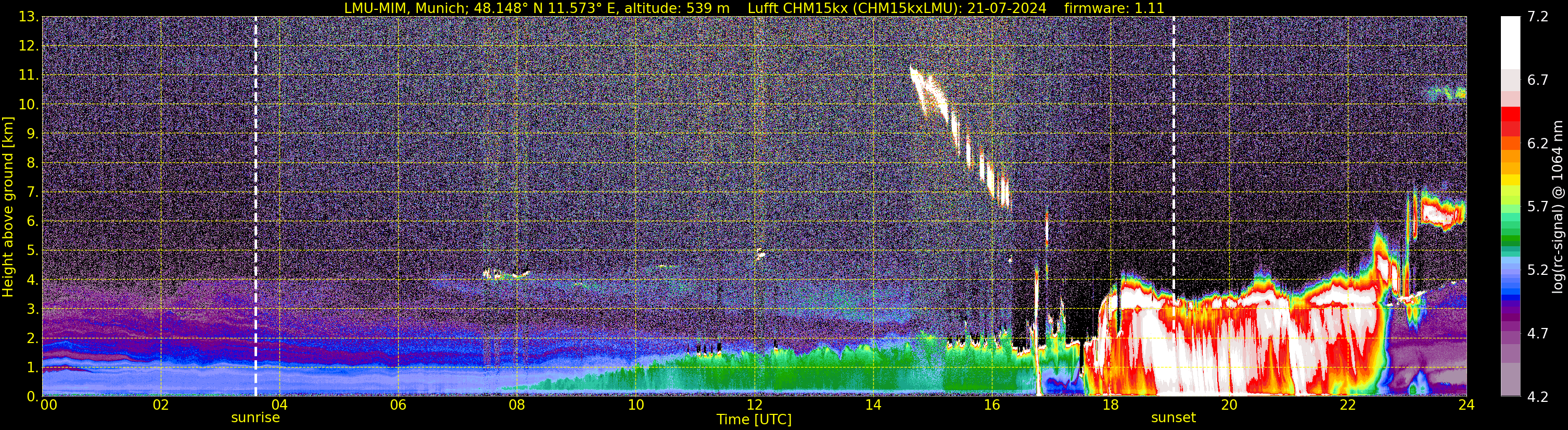Click the colorbar tick label "6.7"
The width and height of the screenshot is (1568, 430).
(x=1538, y=80)
